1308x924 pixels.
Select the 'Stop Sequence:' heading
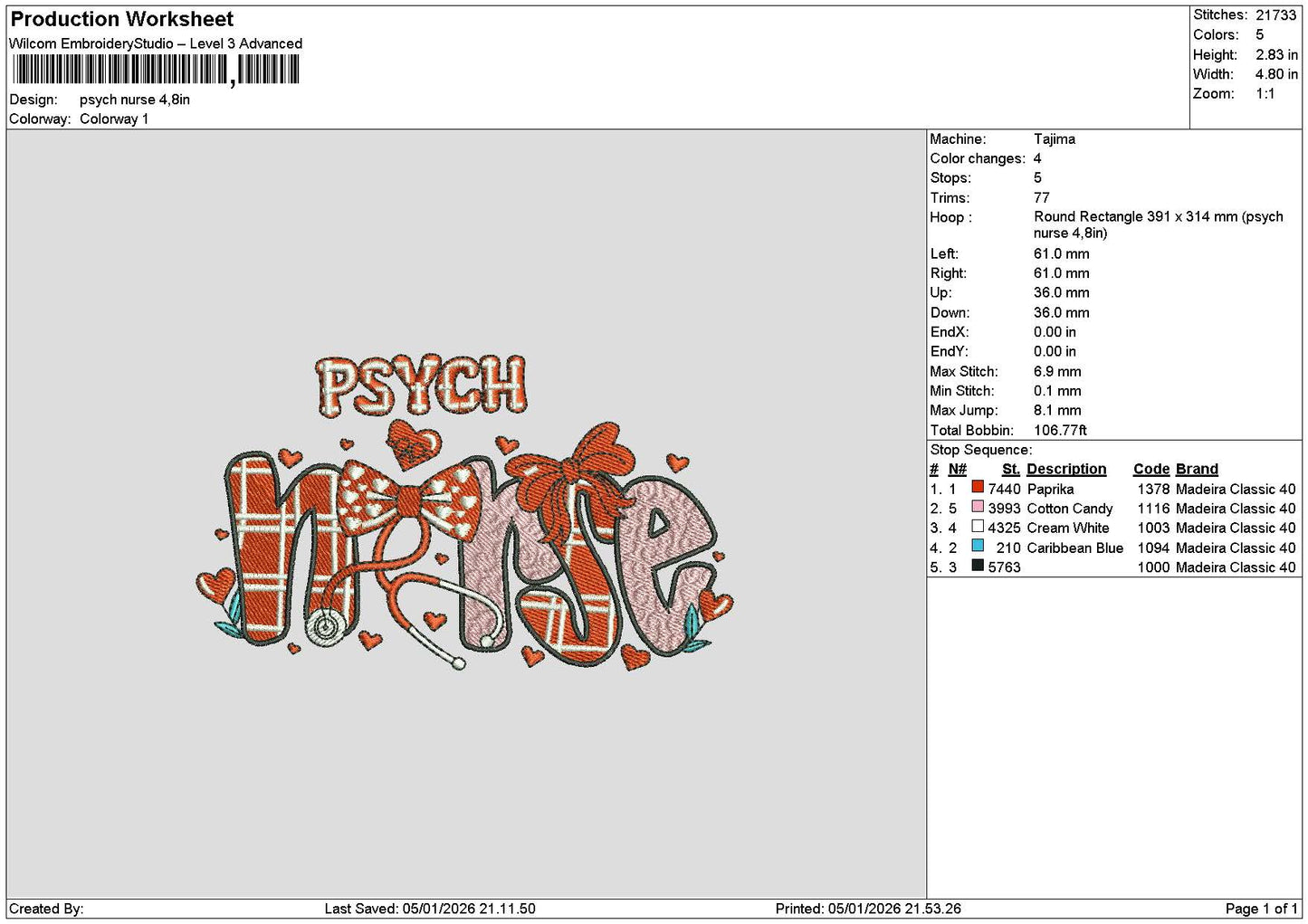(980, 450)
